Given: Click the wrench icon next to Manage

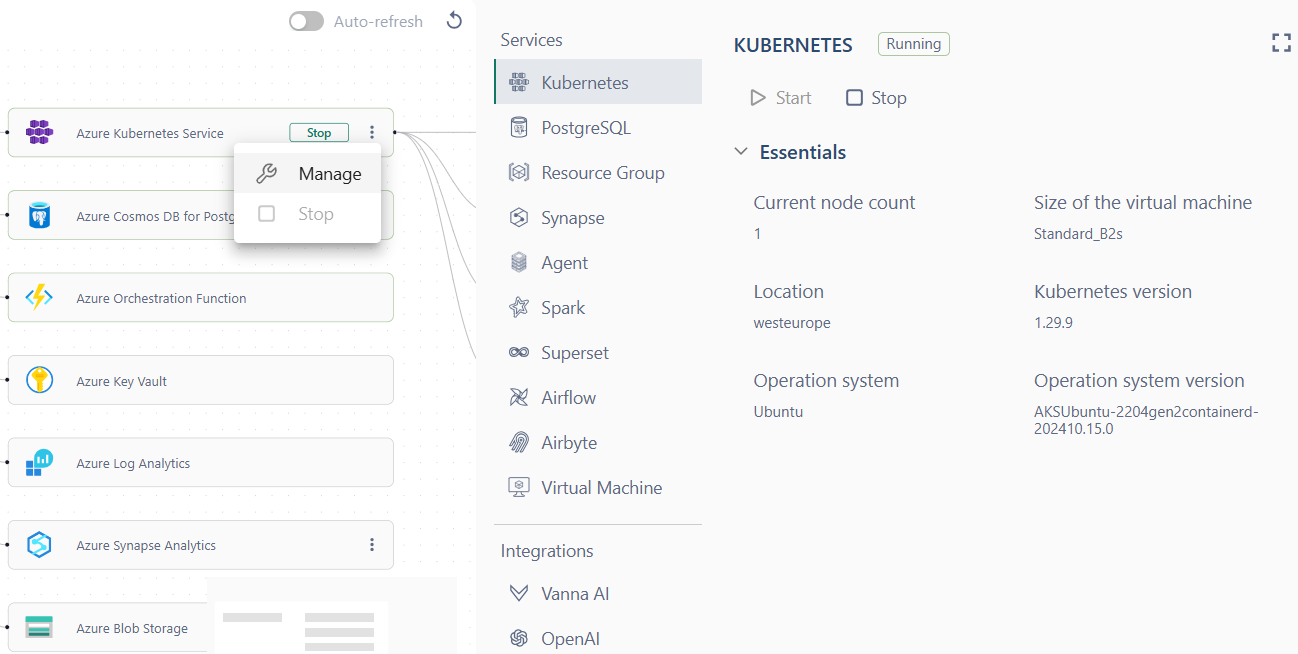Looking at the screenshot, I should click(266, 173).
